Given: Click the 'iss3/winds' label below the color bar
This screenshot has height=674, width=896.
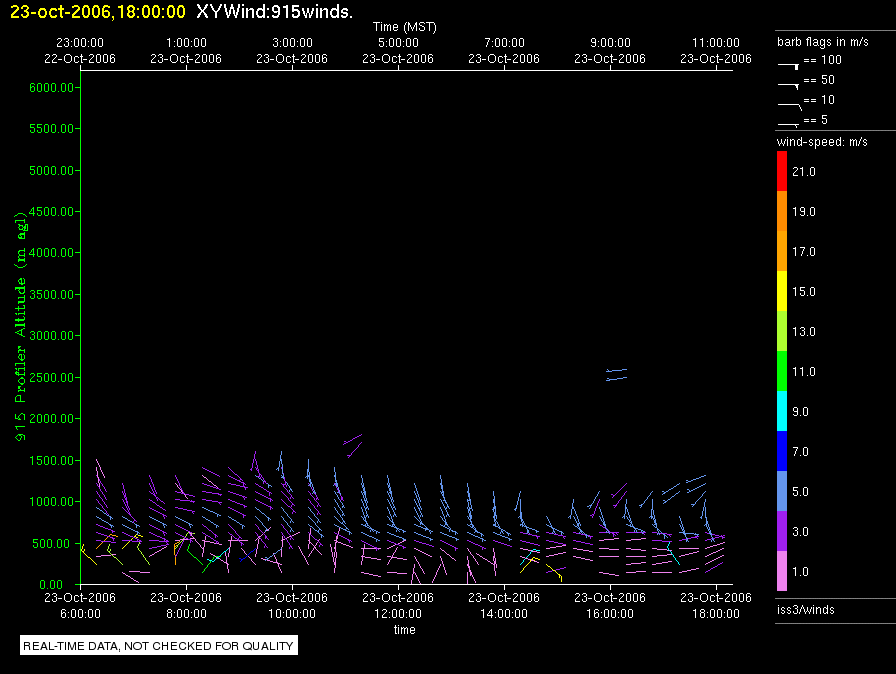Looking at the screenshot, I should point(805,609).
